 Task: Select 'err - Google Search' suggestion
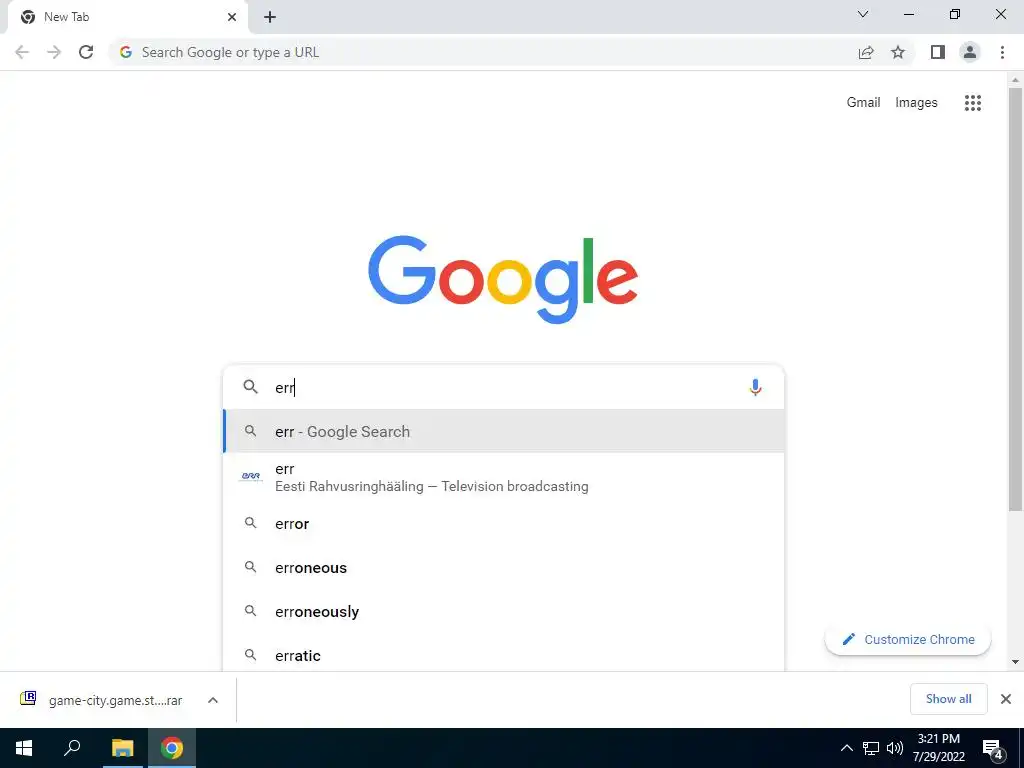click(504, 431)
